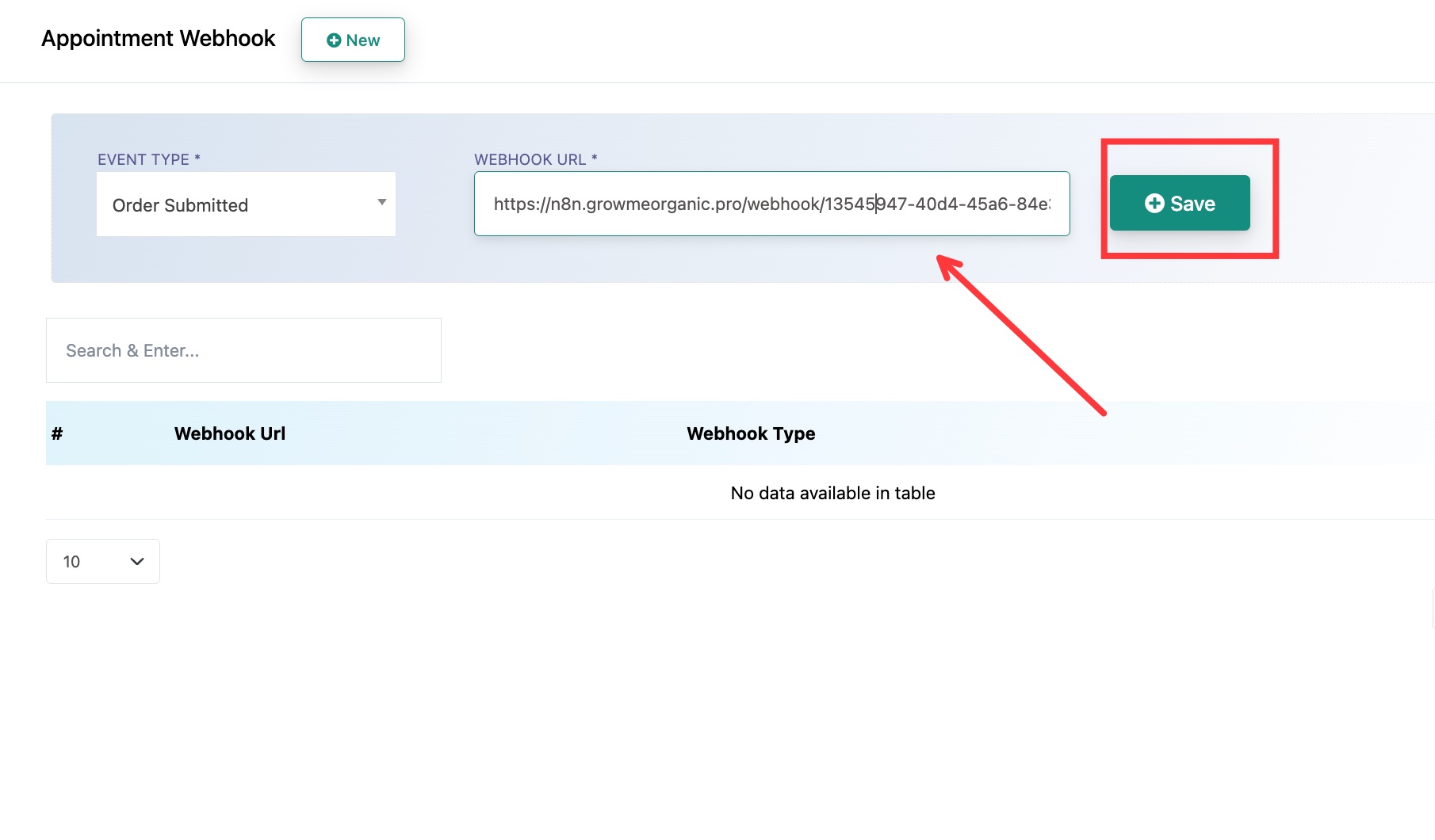Click the Search & Enter field

[243, 350]
